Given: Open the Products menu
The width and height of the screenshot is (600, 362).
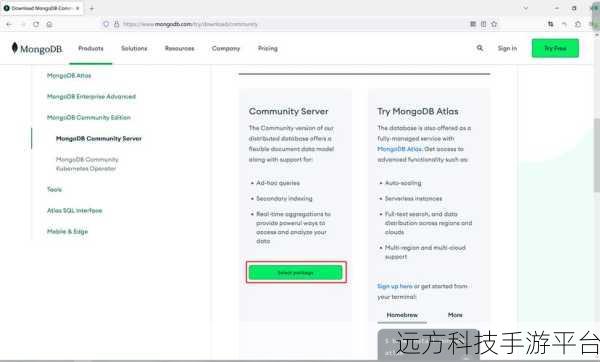Looking at the screenshot, I should point(91,48).
